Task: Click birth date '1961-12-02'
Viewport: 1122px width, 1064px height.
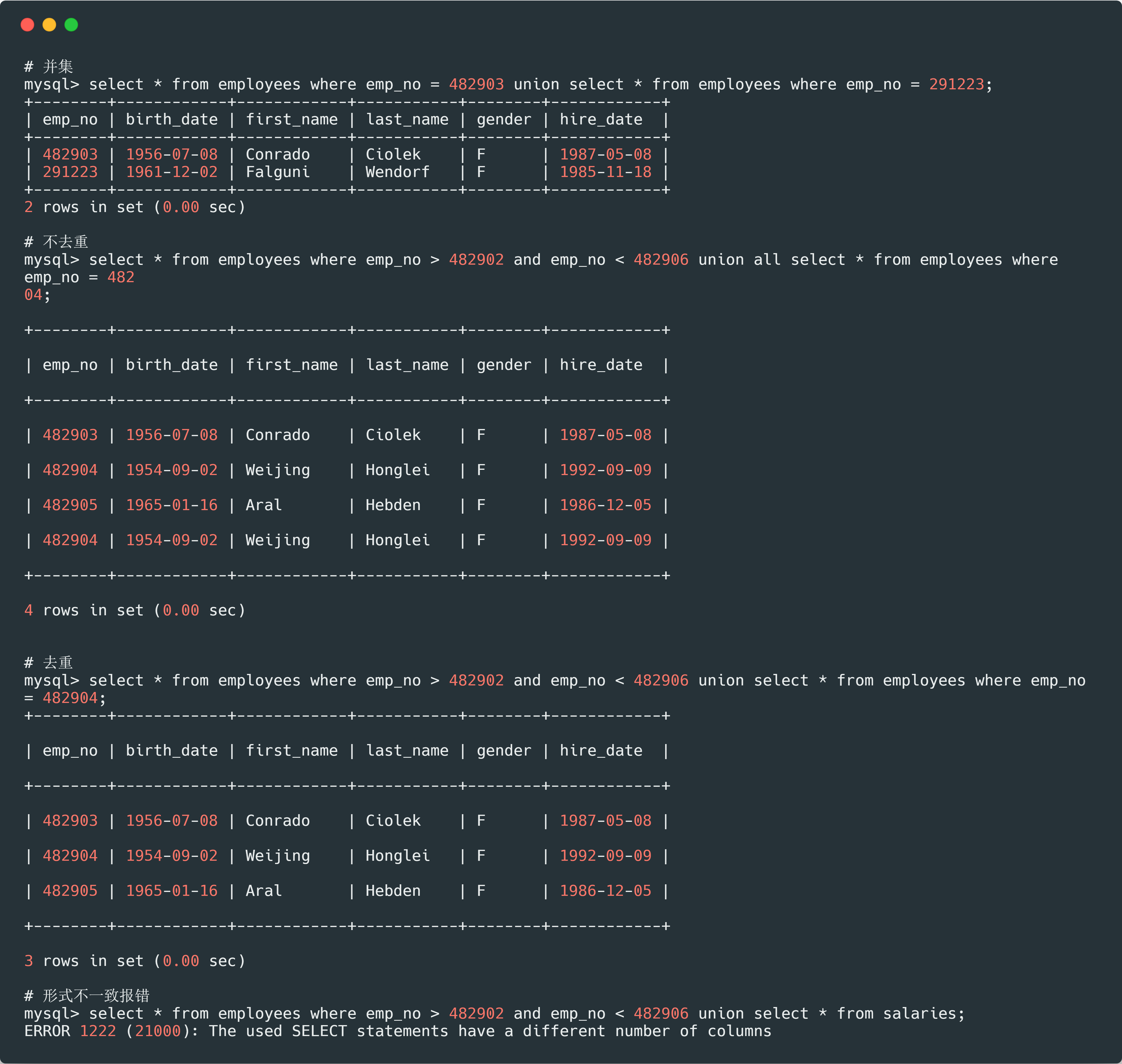Action: (x=172, y=172)
